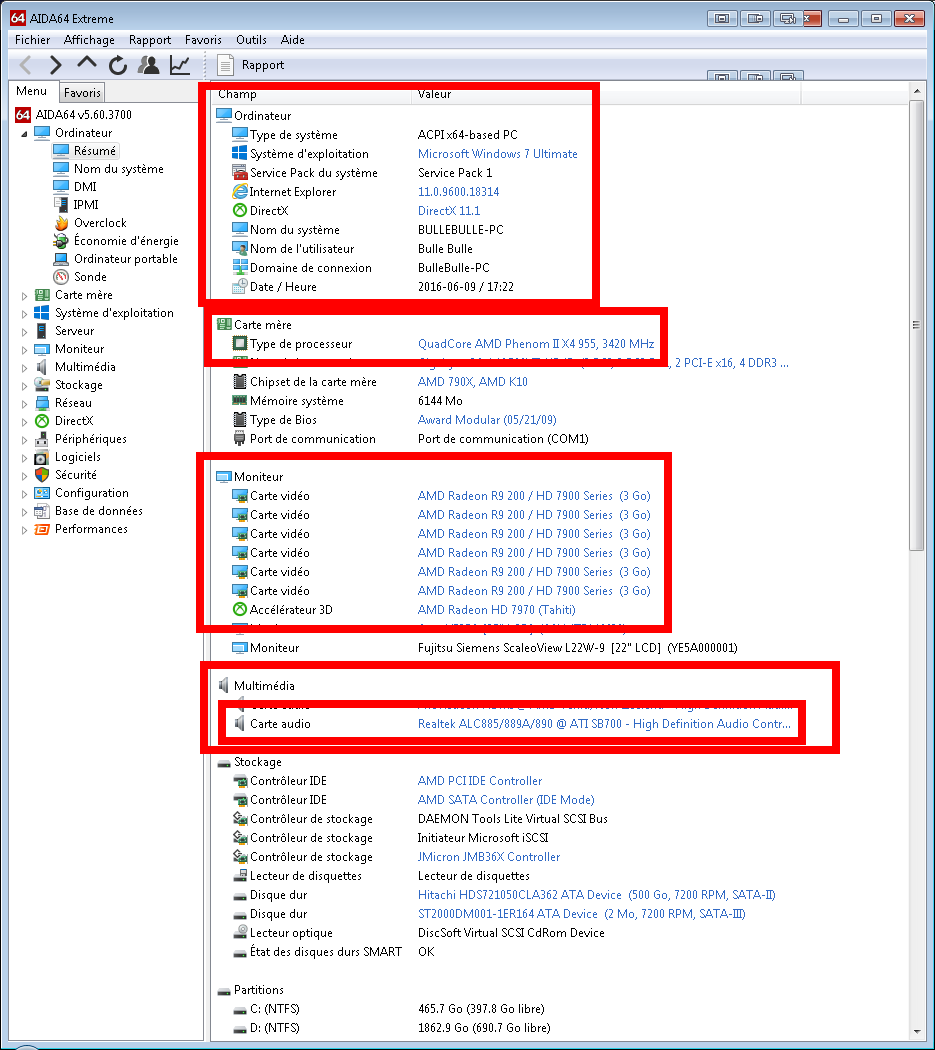Click the QuadCore AMD Phenom II link
Screen dimensions: 935x1050
[x=535, y=344]
